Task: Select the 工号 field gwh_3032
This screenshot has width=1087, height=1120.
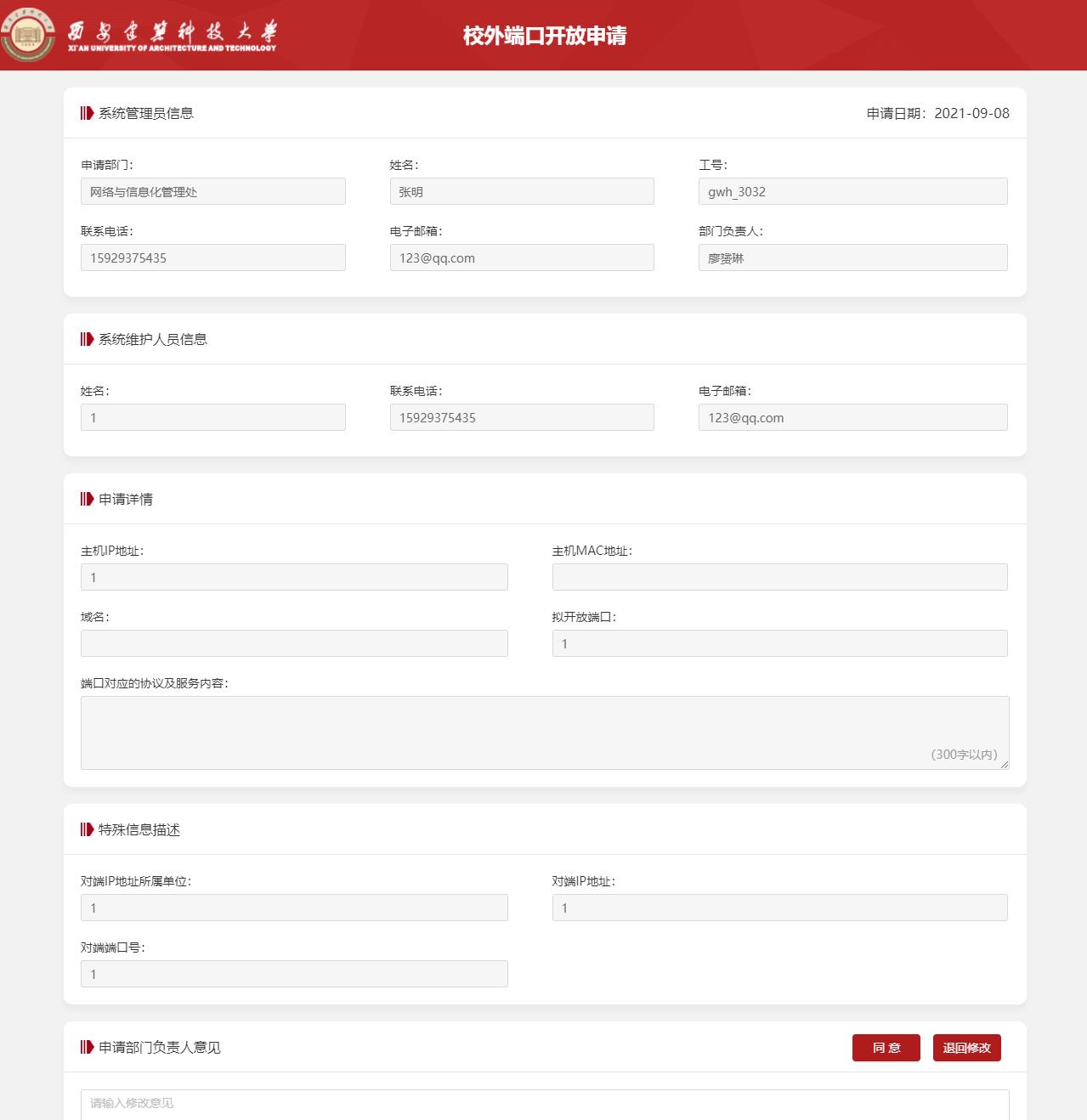Action: (853, 191)
